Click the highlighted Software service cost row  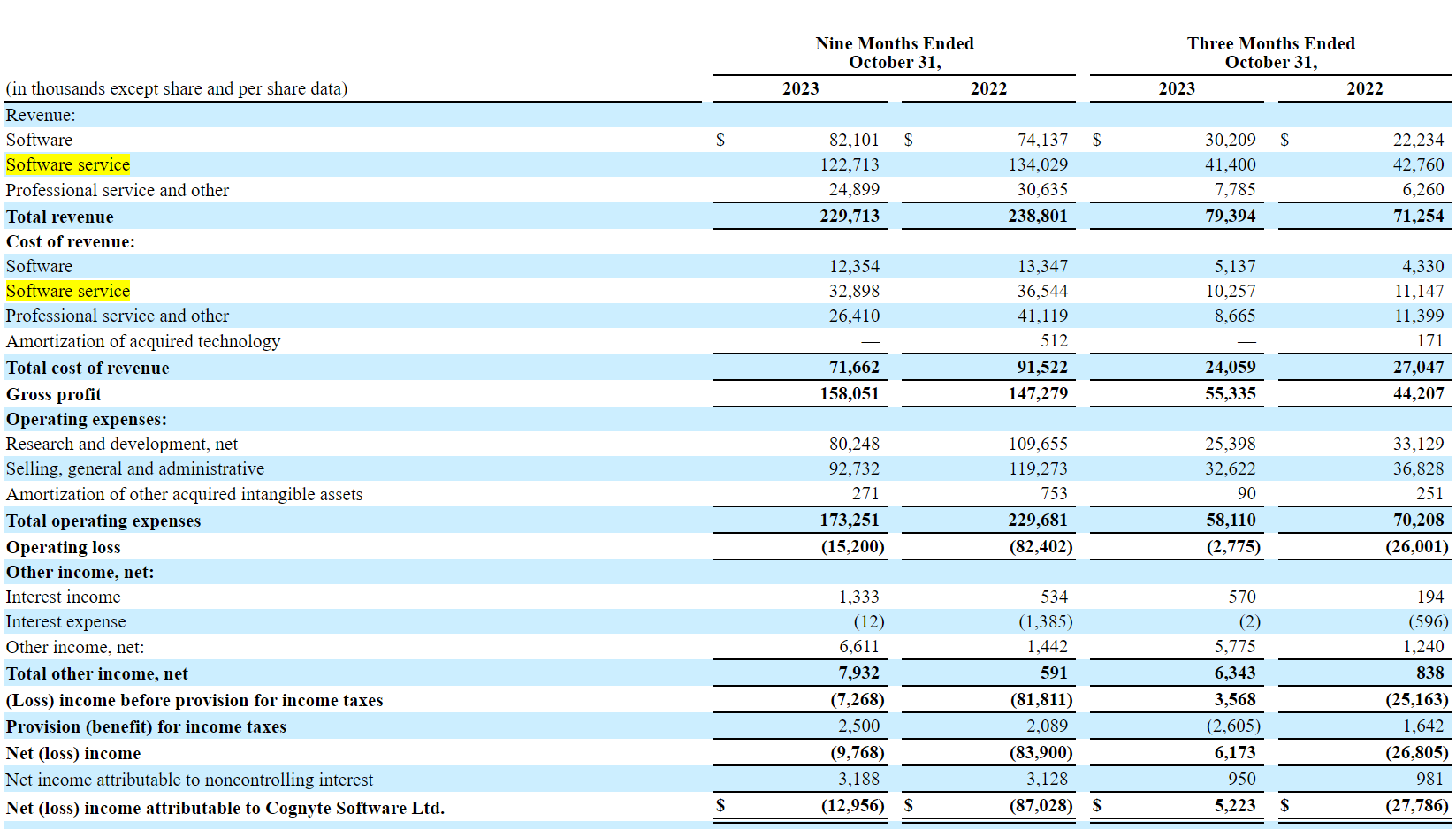click(68, 291)
